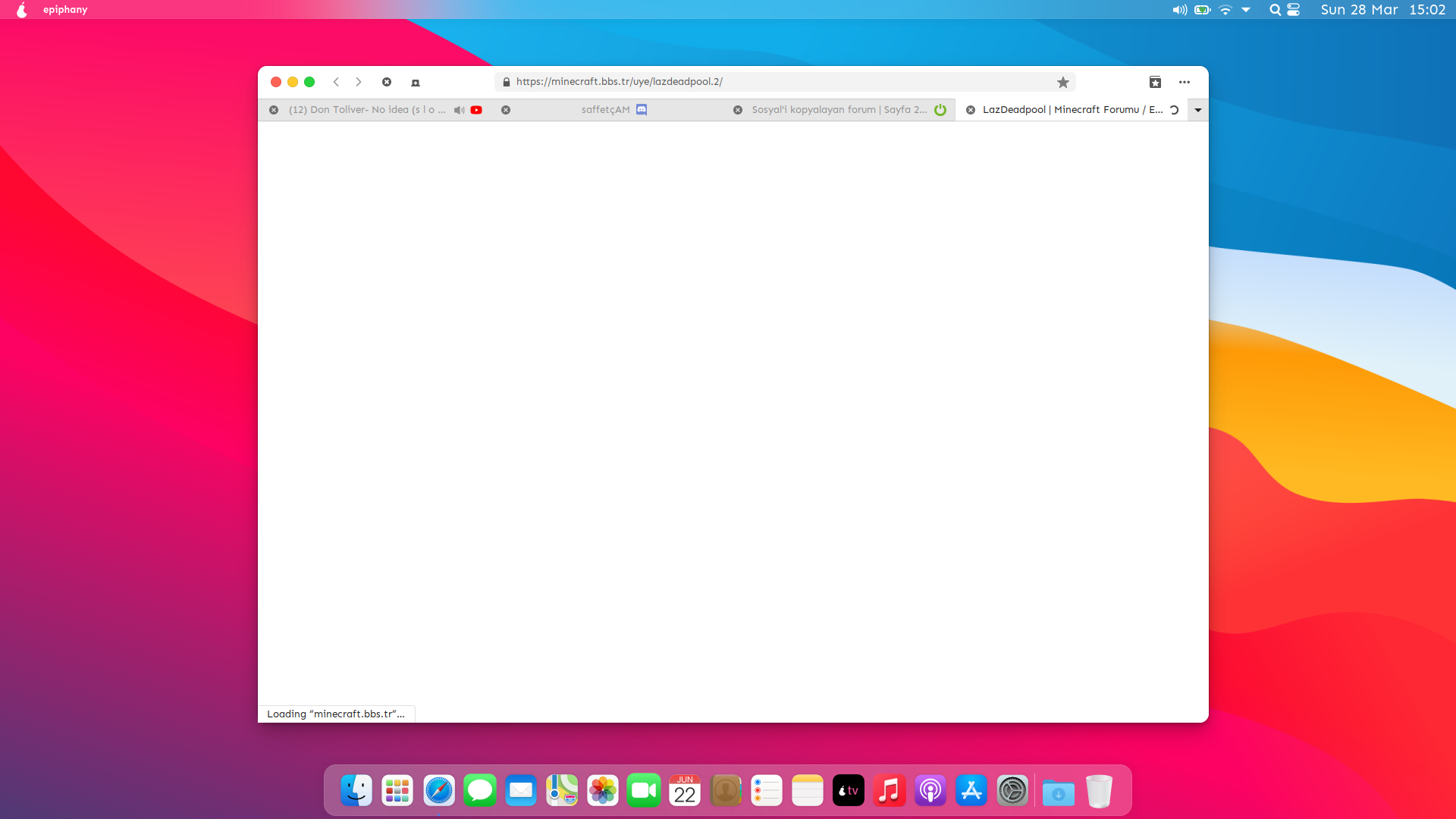Close the LazDeadpool Minecraft Forumu tab

[971, 110]
